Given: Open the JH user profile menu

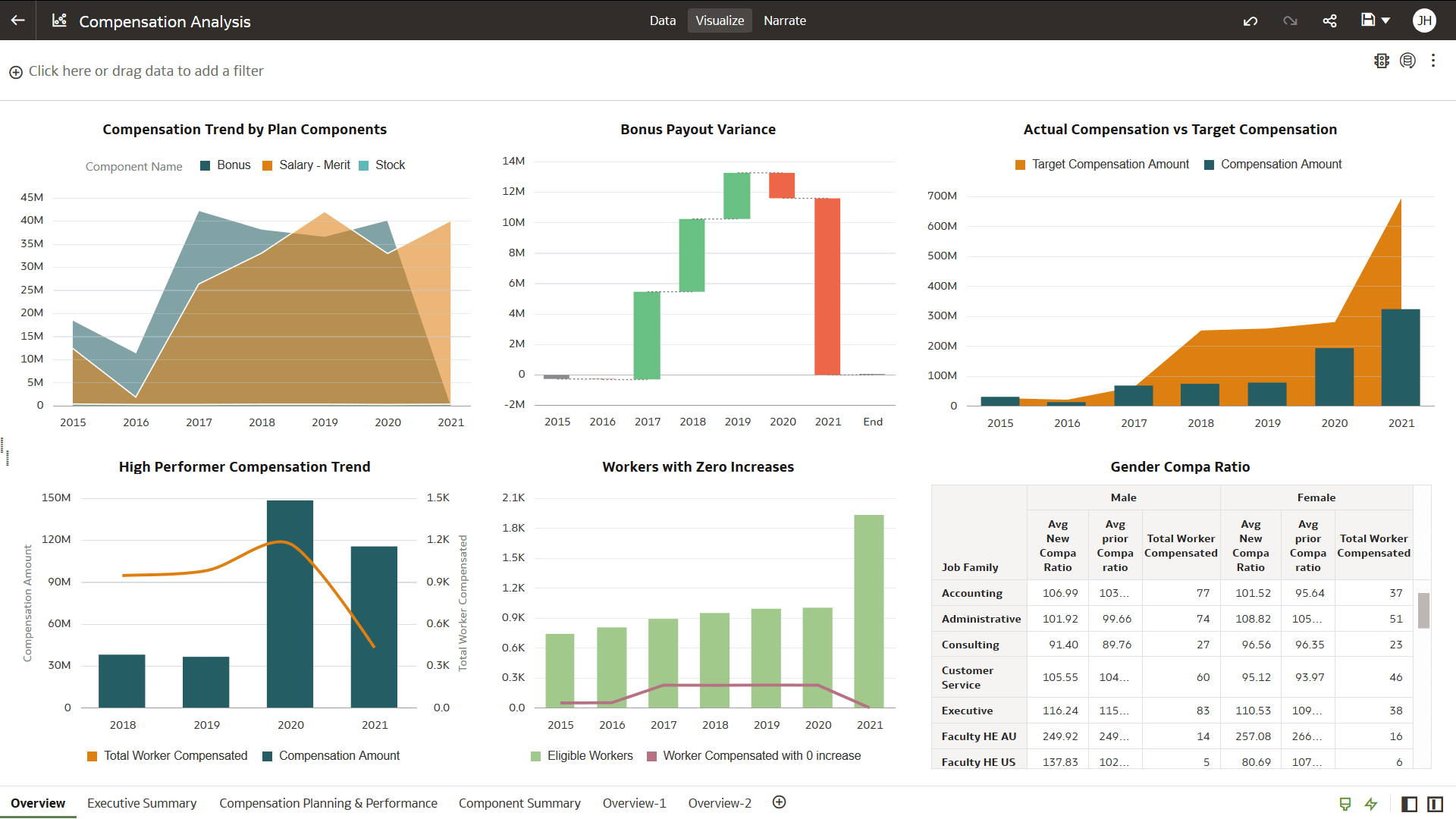Looking at the screenshot, I should (x=1424, y=20).
